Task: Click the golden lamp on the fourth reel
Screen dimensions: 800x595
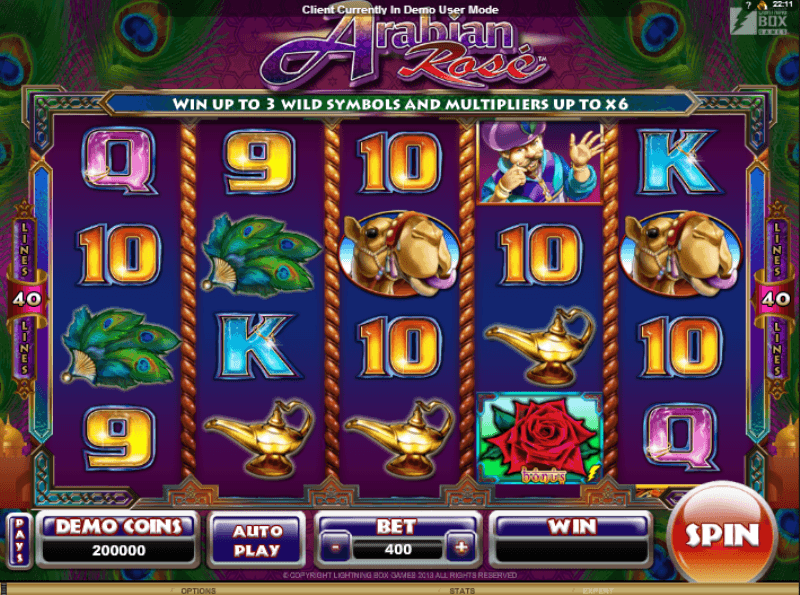Action: click(540, 346)
